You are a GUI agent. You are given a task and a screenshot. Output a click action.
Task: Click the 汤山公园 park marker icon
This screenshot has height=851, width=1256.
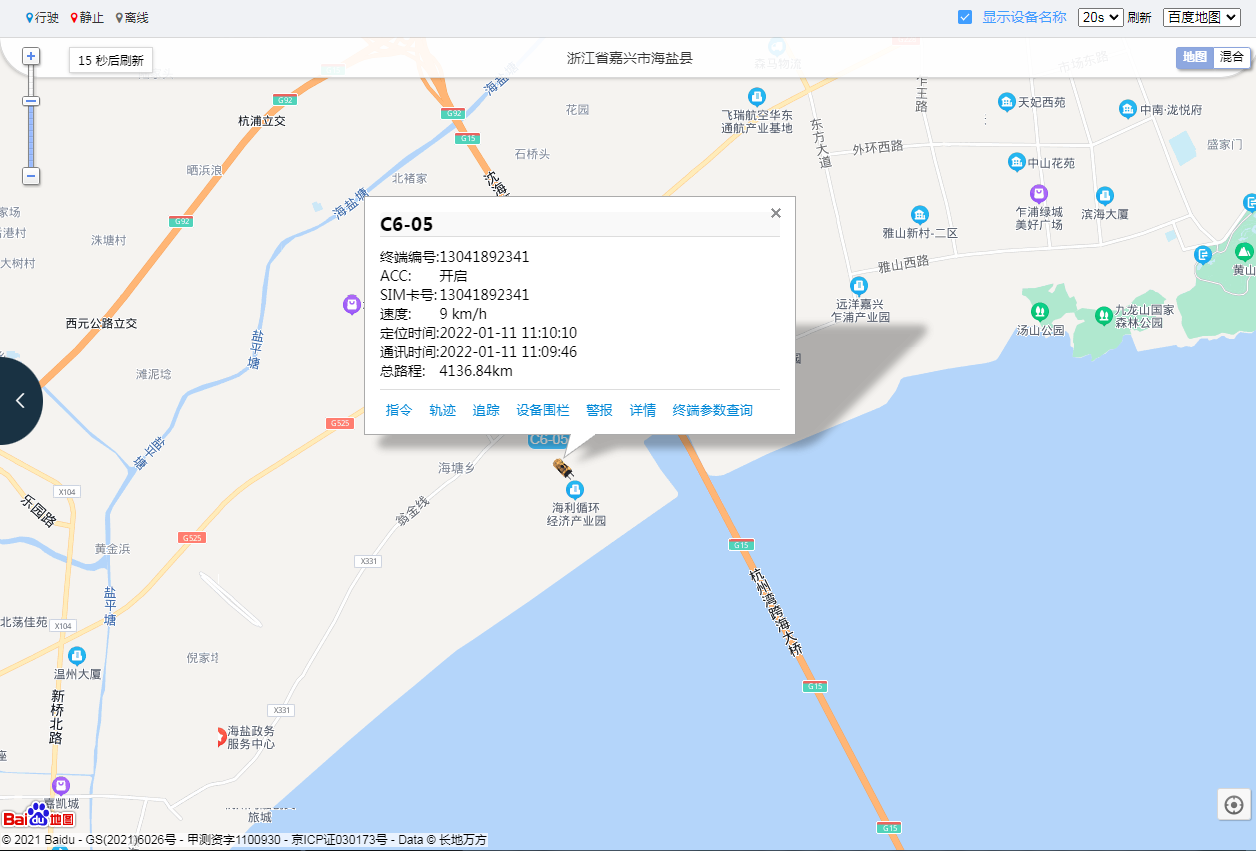click(x=1040, y=312)
